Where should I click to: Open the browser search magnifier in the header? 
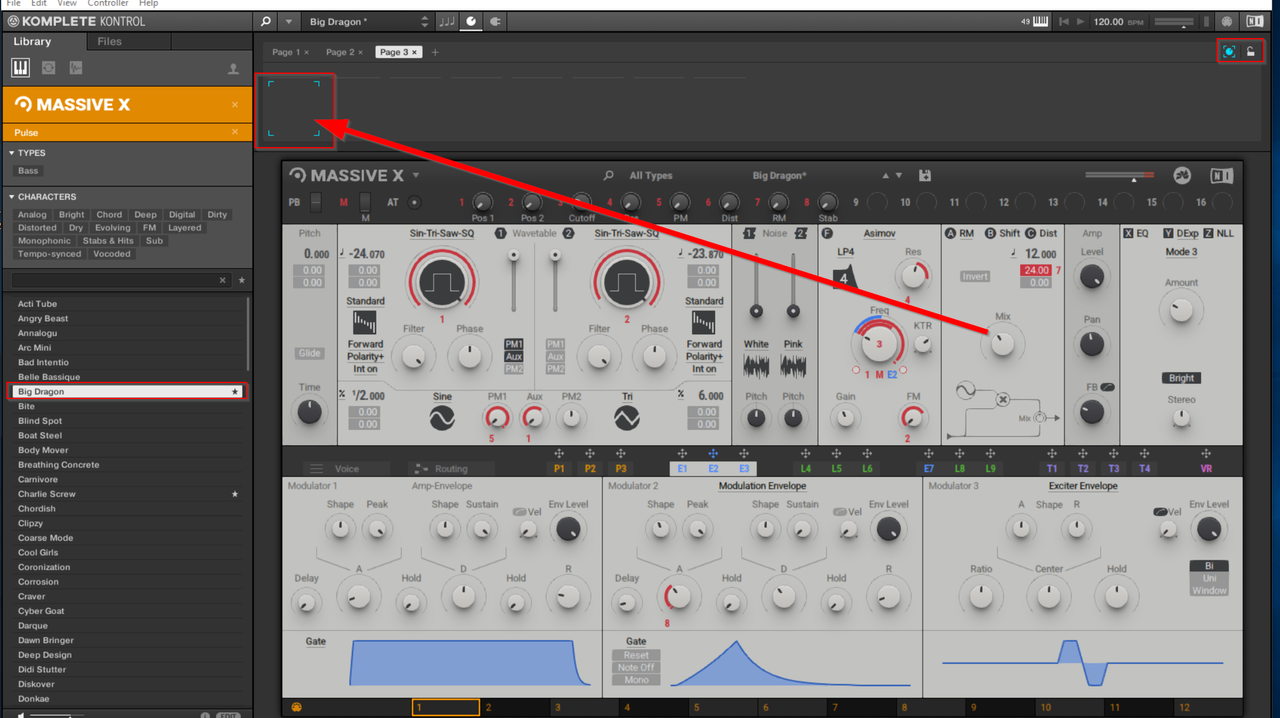[x=265, y=21]
